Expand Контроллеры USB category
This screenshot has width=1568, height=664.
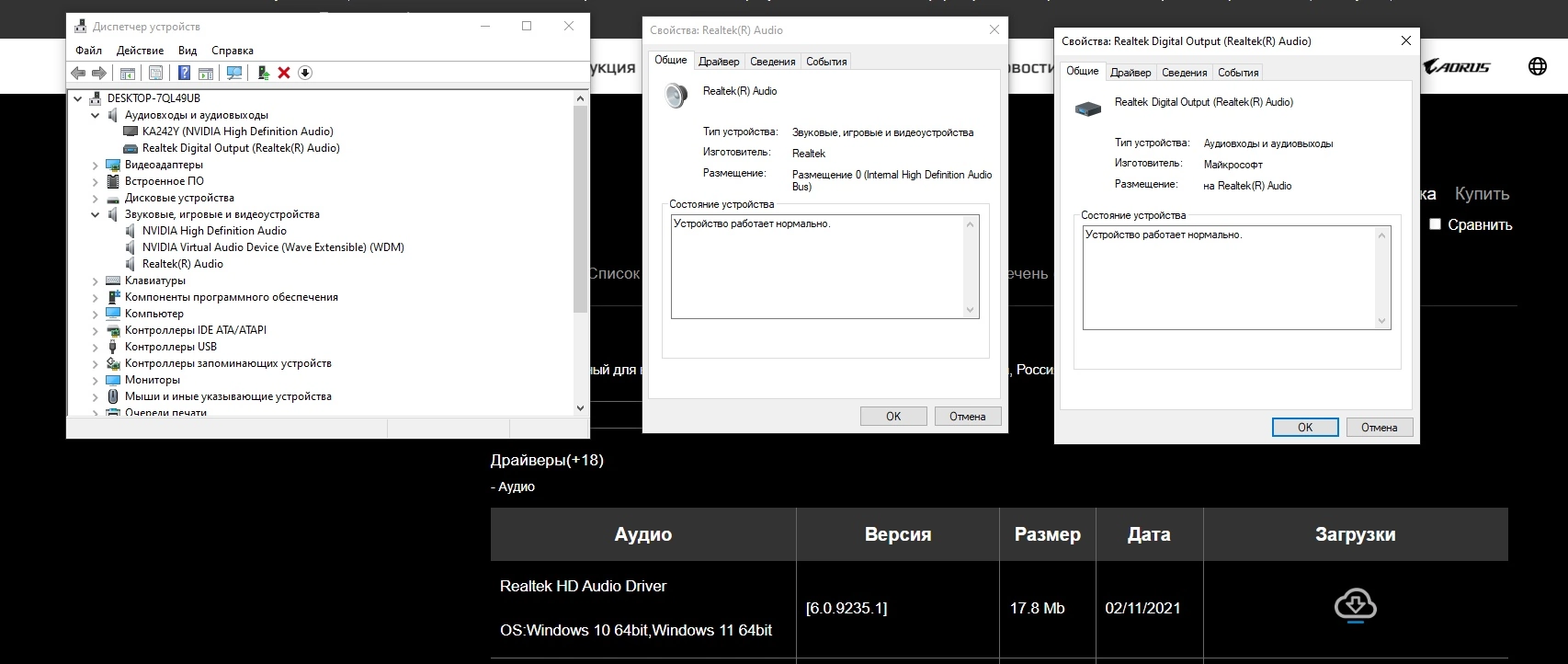[95, 347]
